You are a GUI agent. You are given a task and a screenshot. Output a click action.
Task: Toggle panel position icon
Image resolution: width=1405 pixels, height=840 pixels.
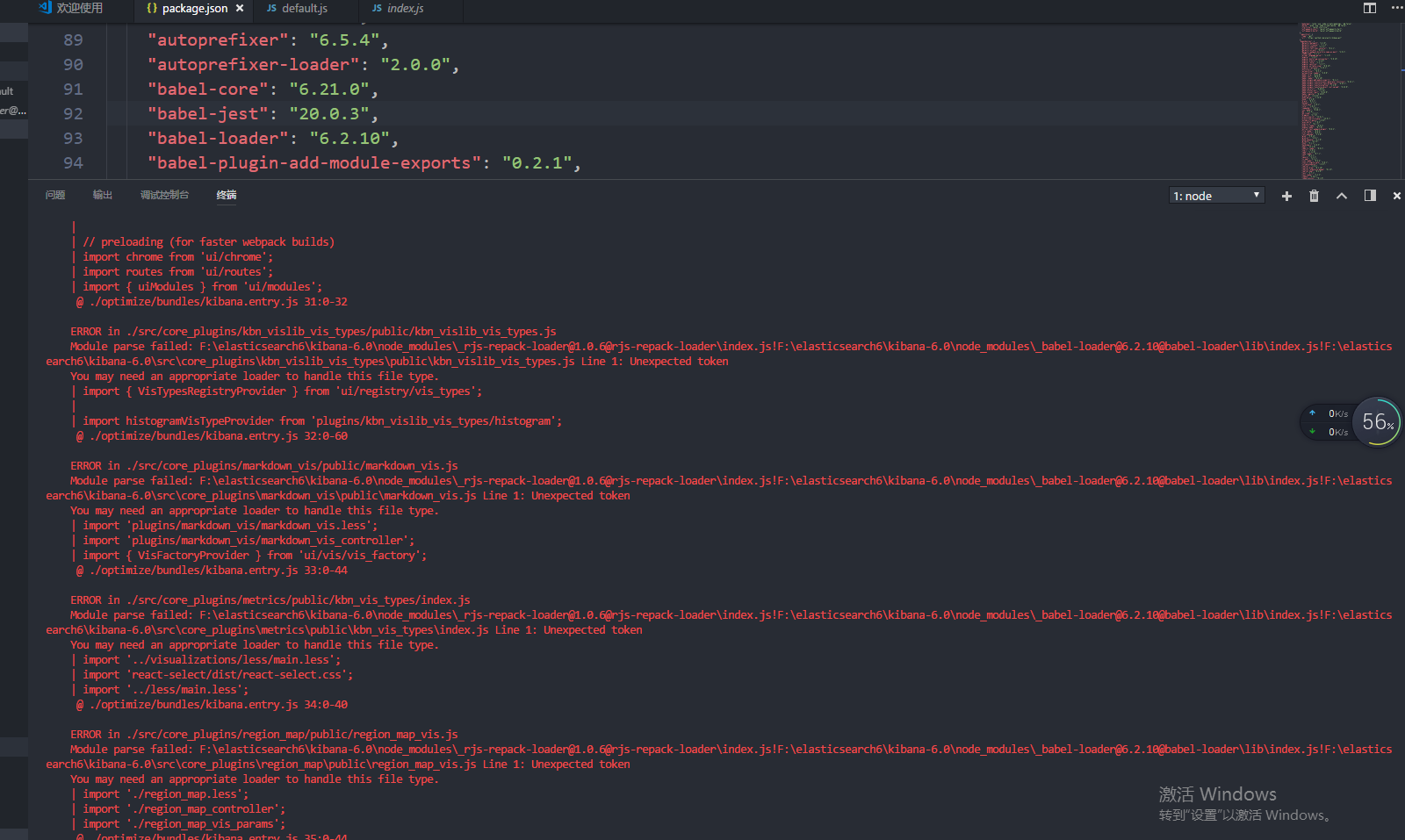point(1370,196)
